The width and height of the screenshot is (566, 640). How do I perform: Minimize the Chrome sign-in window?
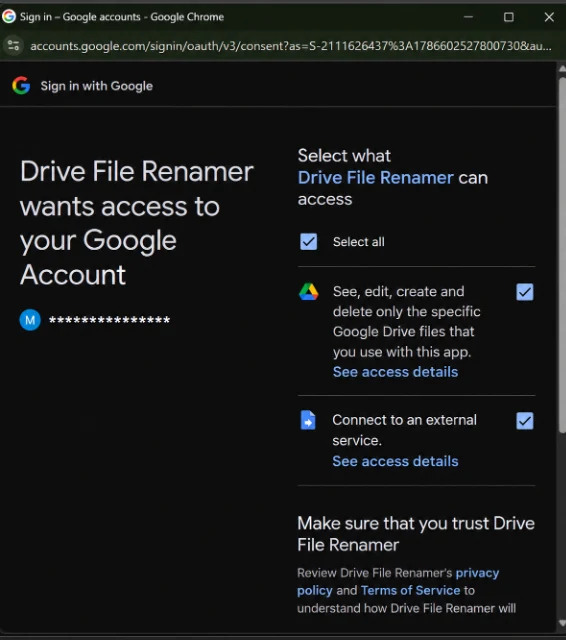click(x=468, y=17)
